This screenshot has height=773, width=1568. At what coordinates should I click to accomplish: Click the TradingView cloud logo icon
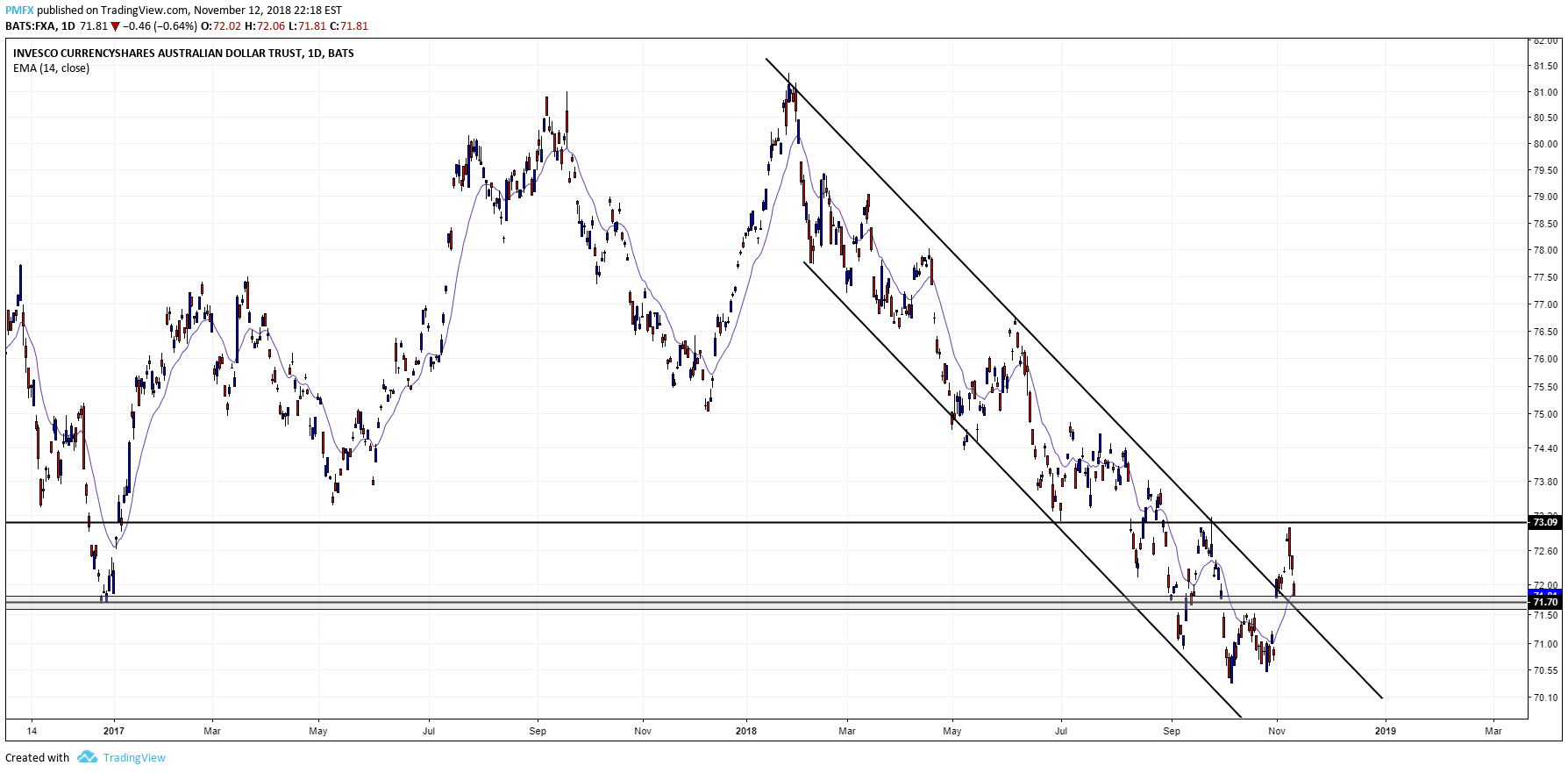[87, 756]
